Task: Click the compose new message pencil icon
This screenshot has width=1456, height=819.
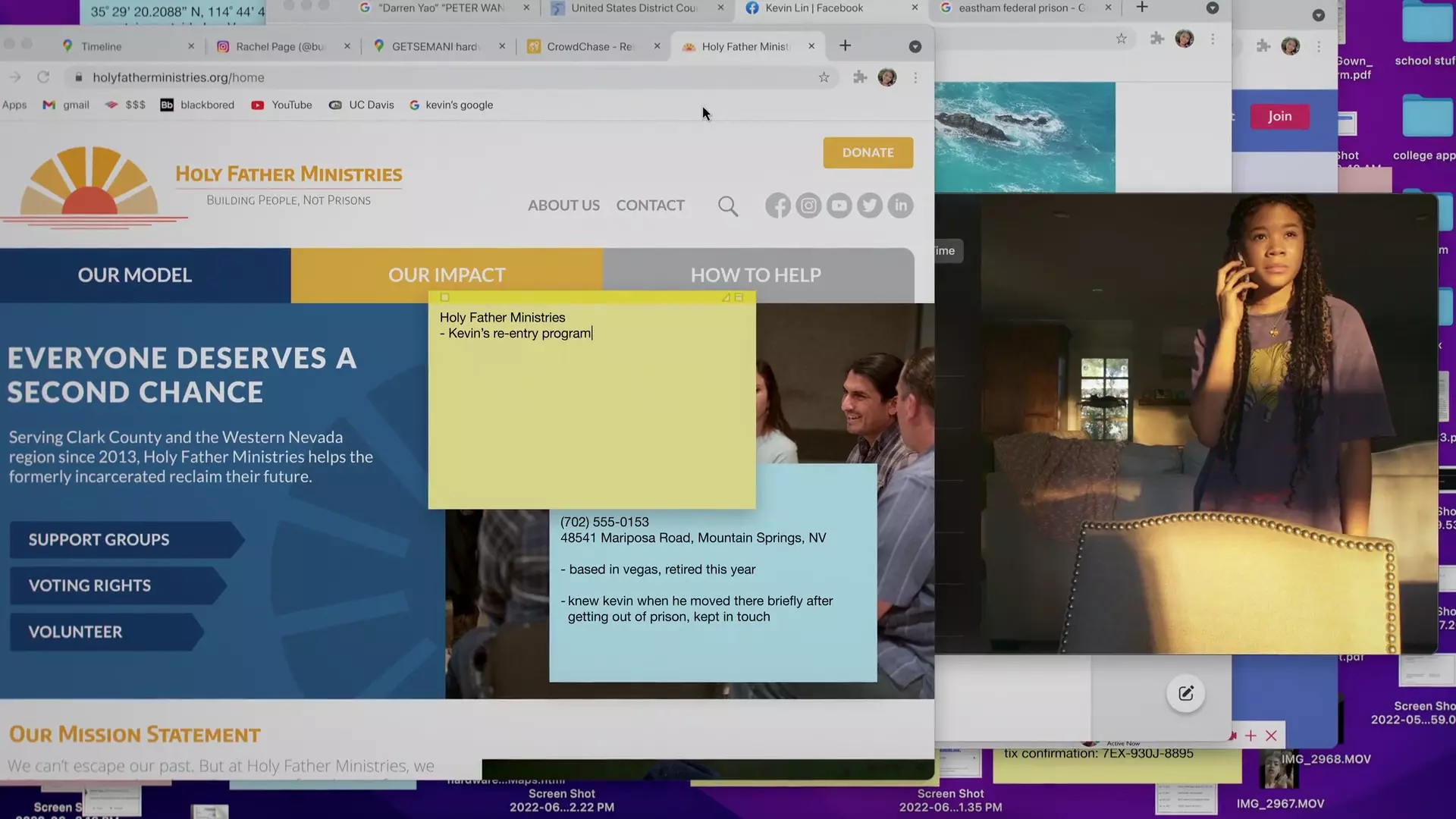Action: [x=1186, y=693]
